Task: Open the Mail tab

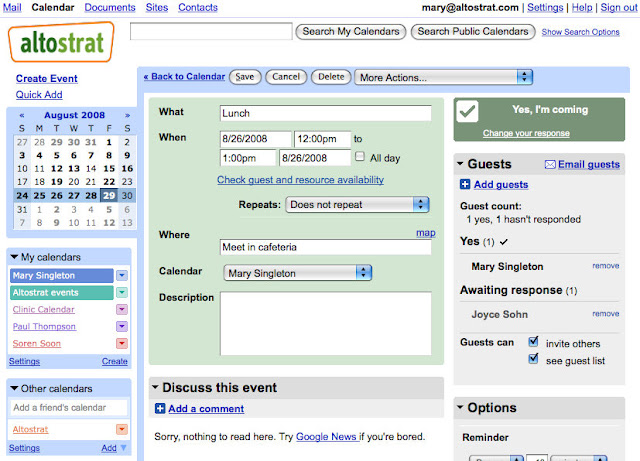Action: (12, 7)
